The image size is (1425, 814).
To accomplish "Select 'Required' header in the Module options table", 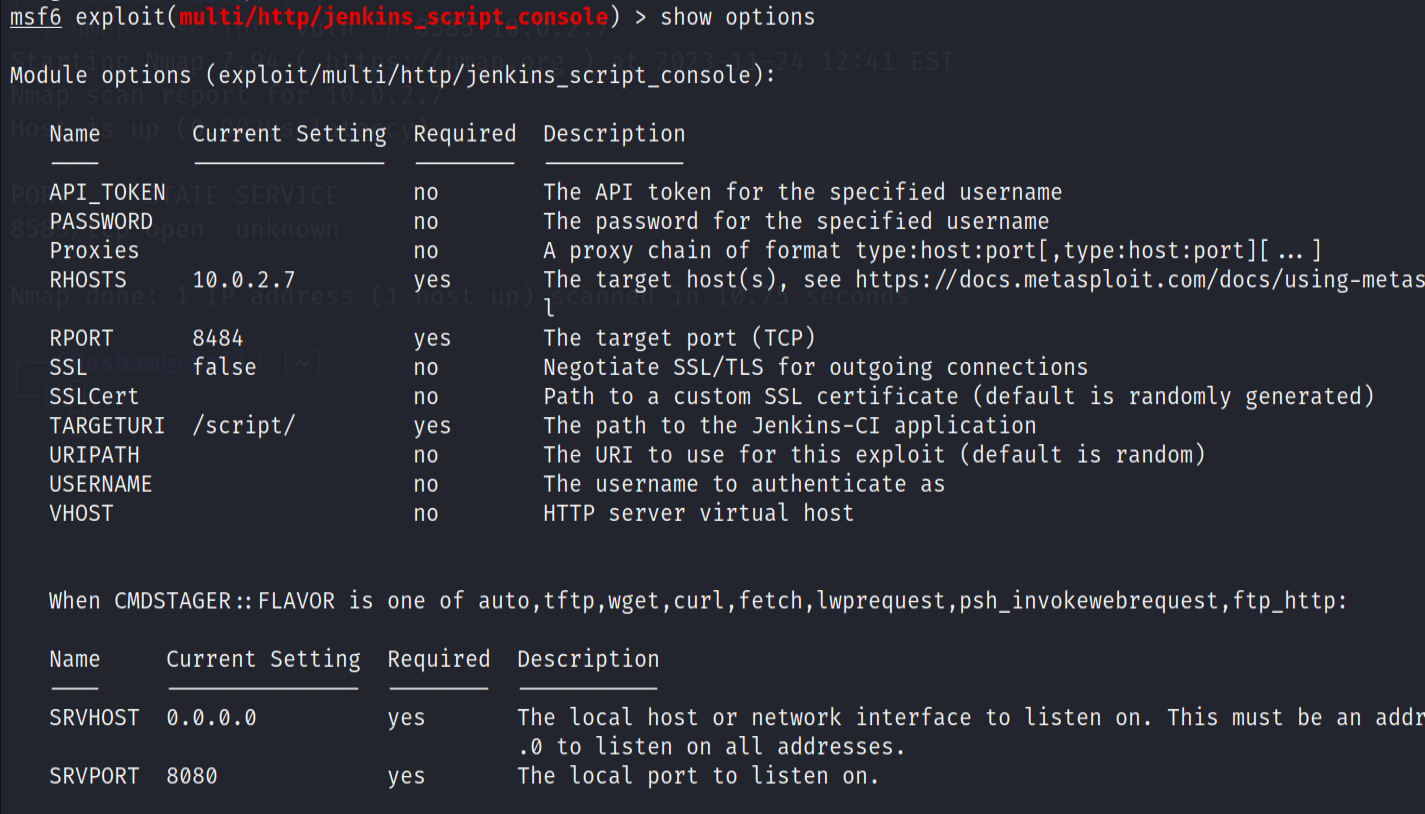I will [x=465, y=133].
